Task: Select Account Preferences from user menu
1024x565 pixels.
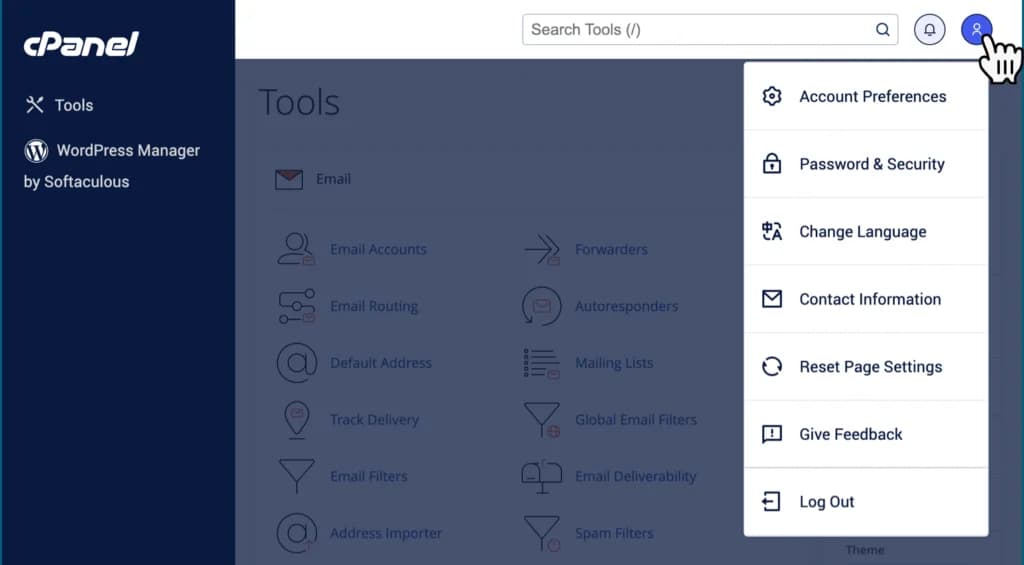Action: click(x=866, y=96)
